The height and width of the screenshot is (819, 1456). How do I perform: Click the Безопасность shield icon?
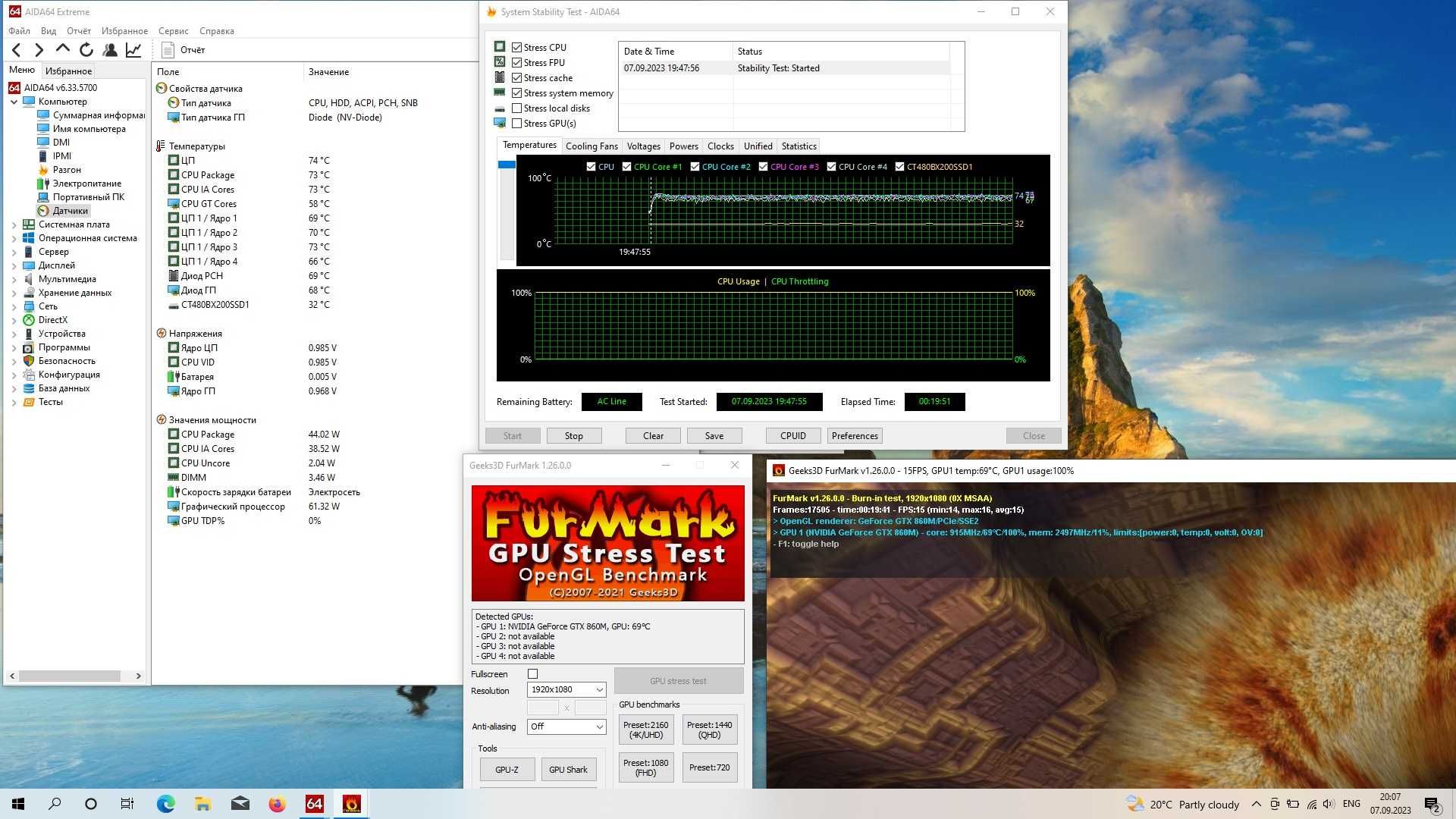coord(29,361)
